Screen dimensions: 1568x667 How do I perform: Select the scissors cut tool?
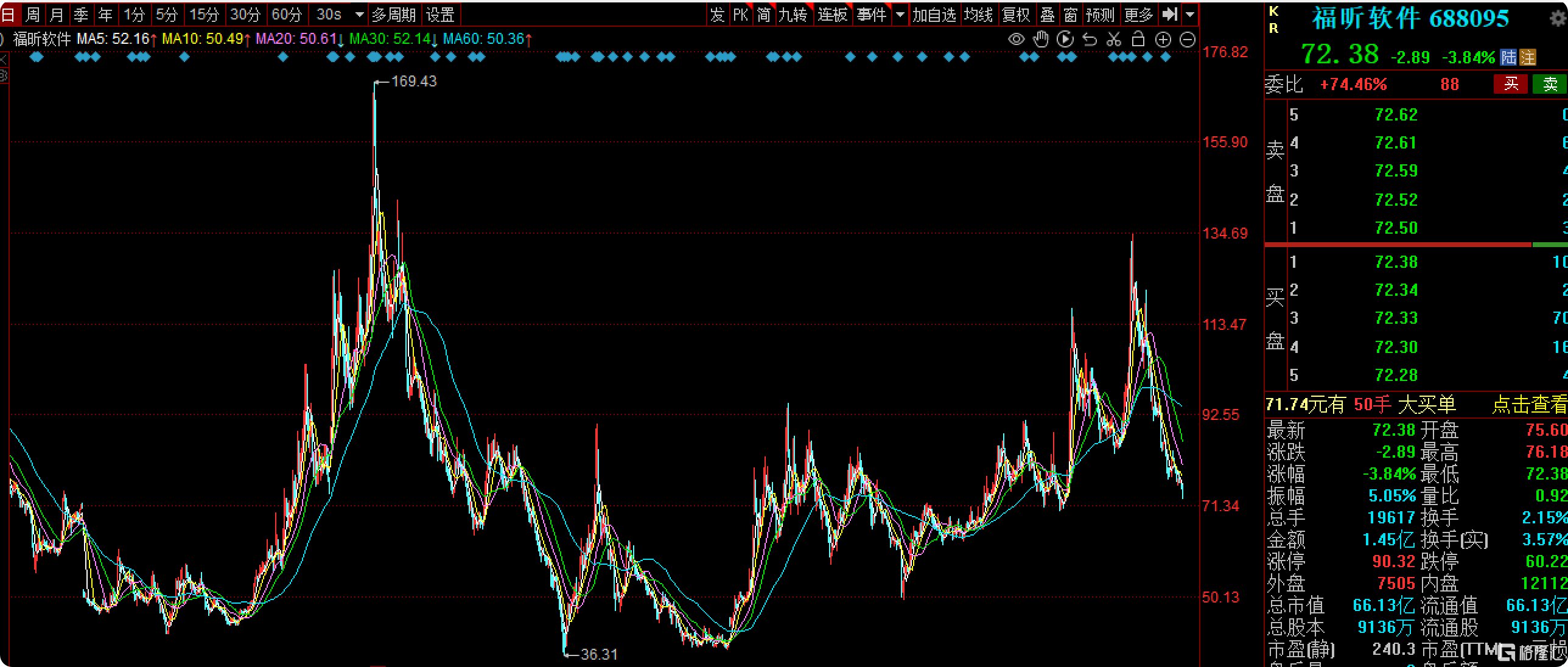click(x=1114, y=40)
